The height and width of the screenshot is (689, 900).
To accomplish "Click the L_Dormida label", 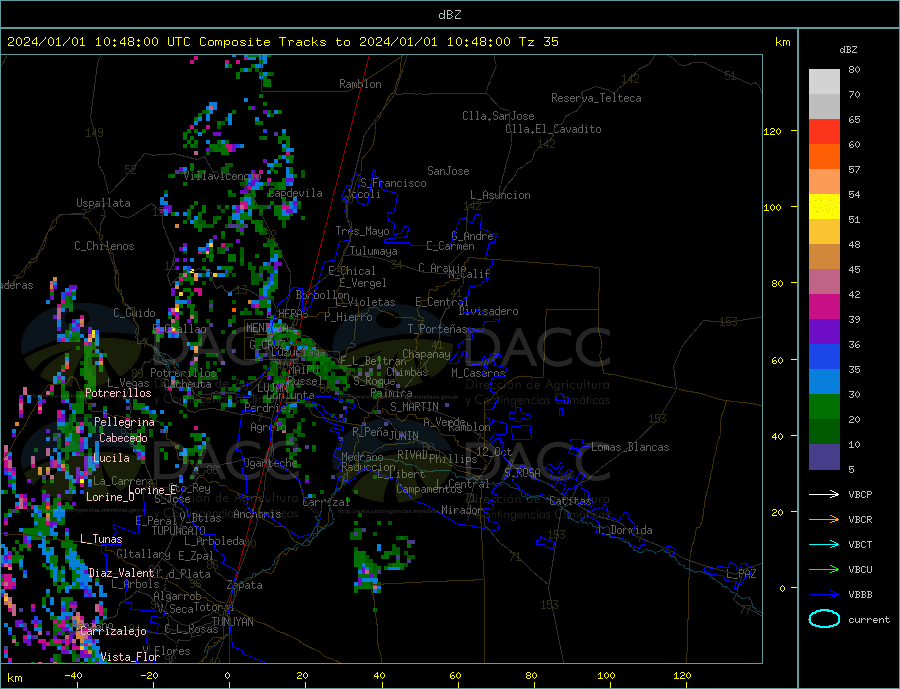I will click(x=626, y=530).
